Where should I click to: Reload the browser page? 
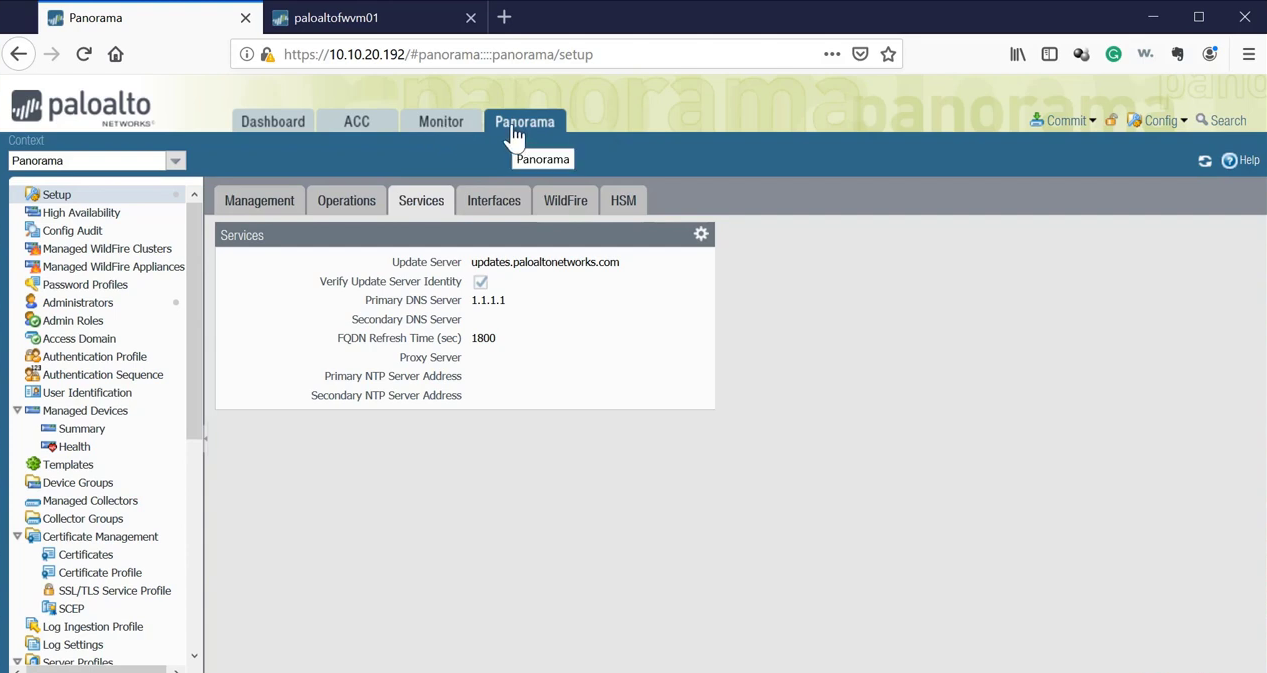(x=84, y=54)
